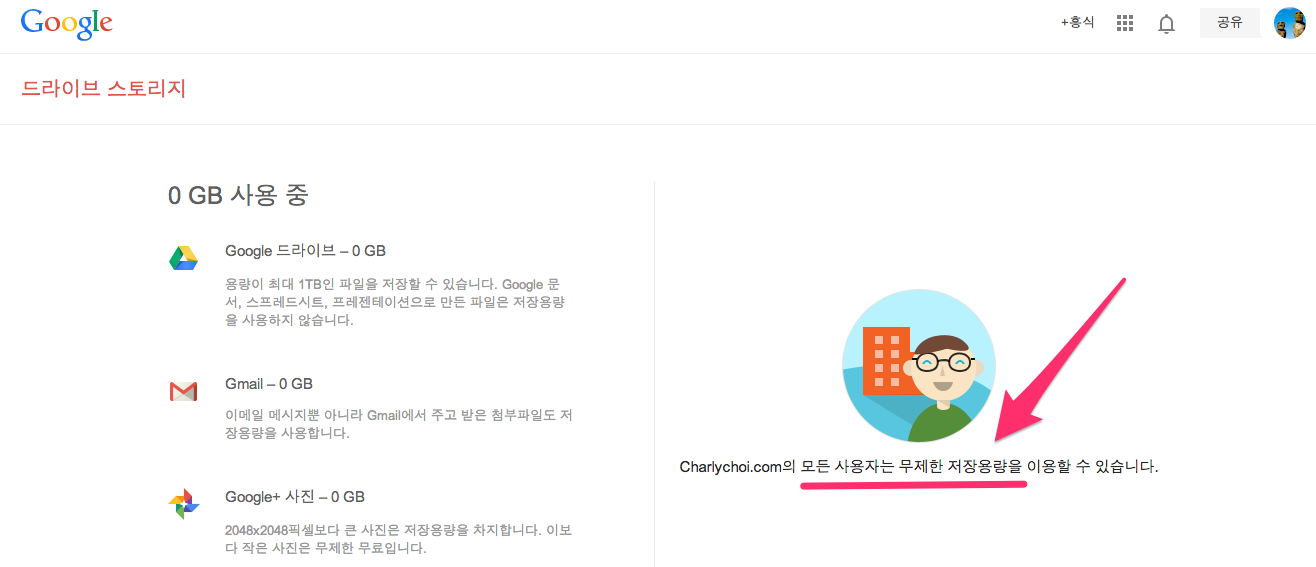Click the cartoon user illustration
Viewport: 1316px width, 567px height.
tap(919, 364)
